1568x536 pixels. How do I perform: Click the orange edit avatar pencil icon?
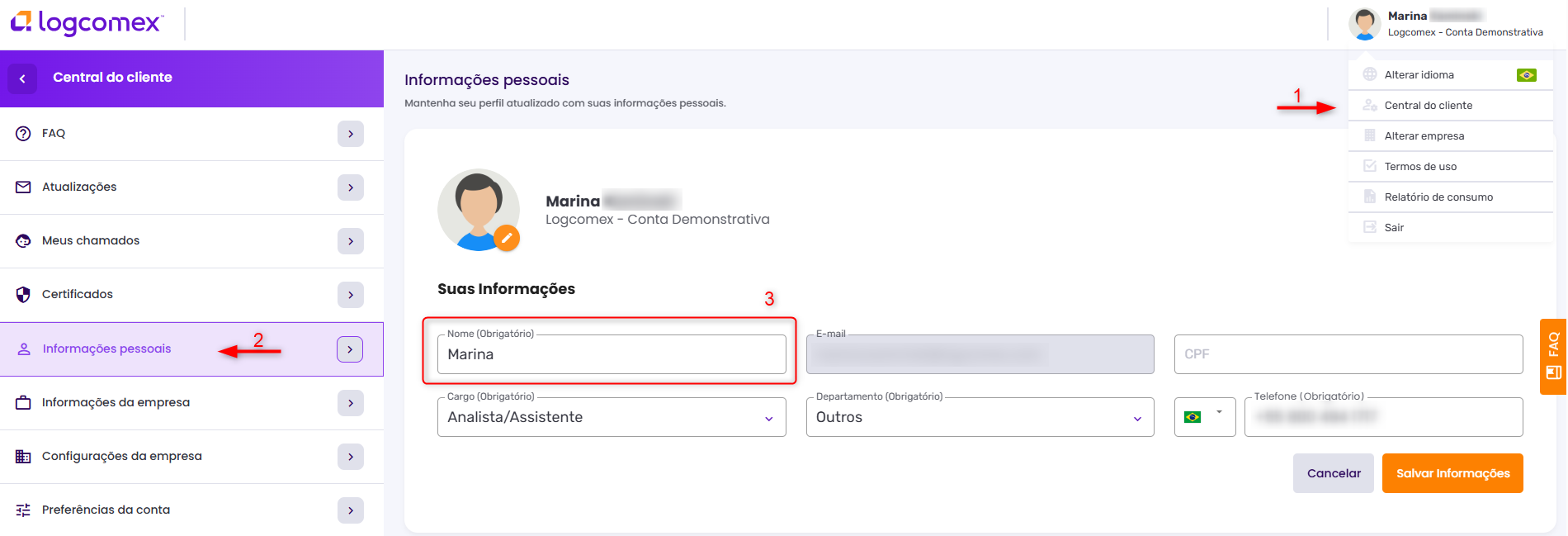[x=507, y=238]
